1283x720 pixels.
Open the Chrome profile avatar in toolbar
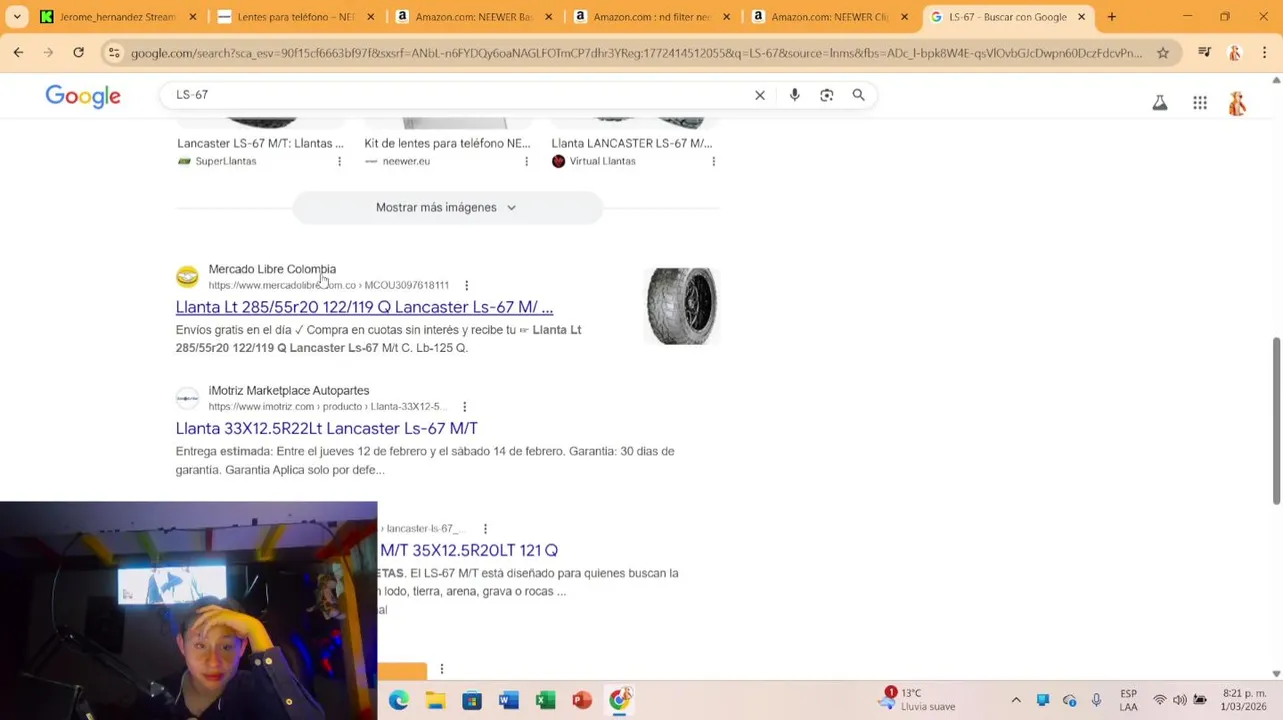1235,53
